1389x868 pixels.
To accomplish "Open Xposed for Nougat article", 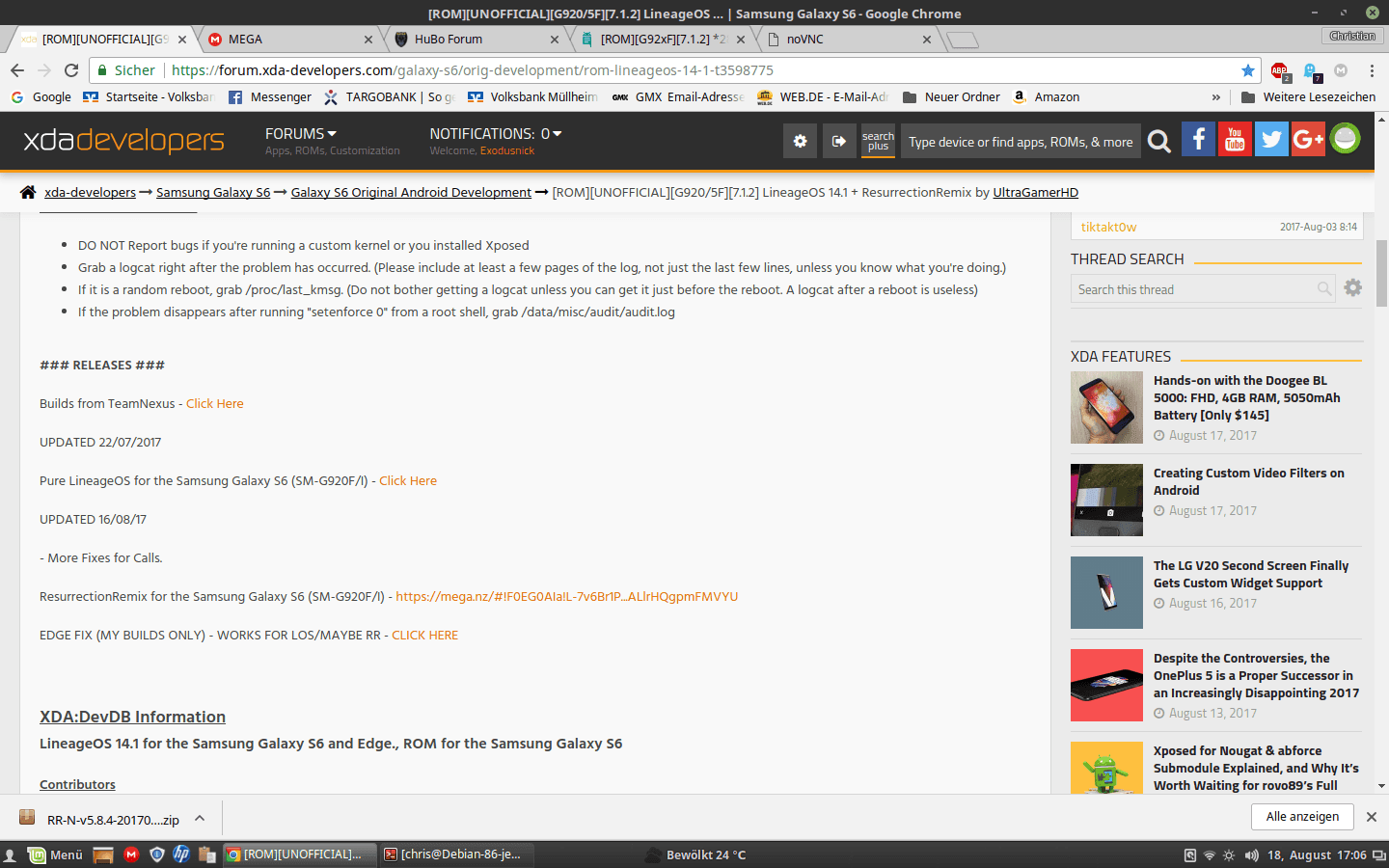I will (x=1256, y=769).
